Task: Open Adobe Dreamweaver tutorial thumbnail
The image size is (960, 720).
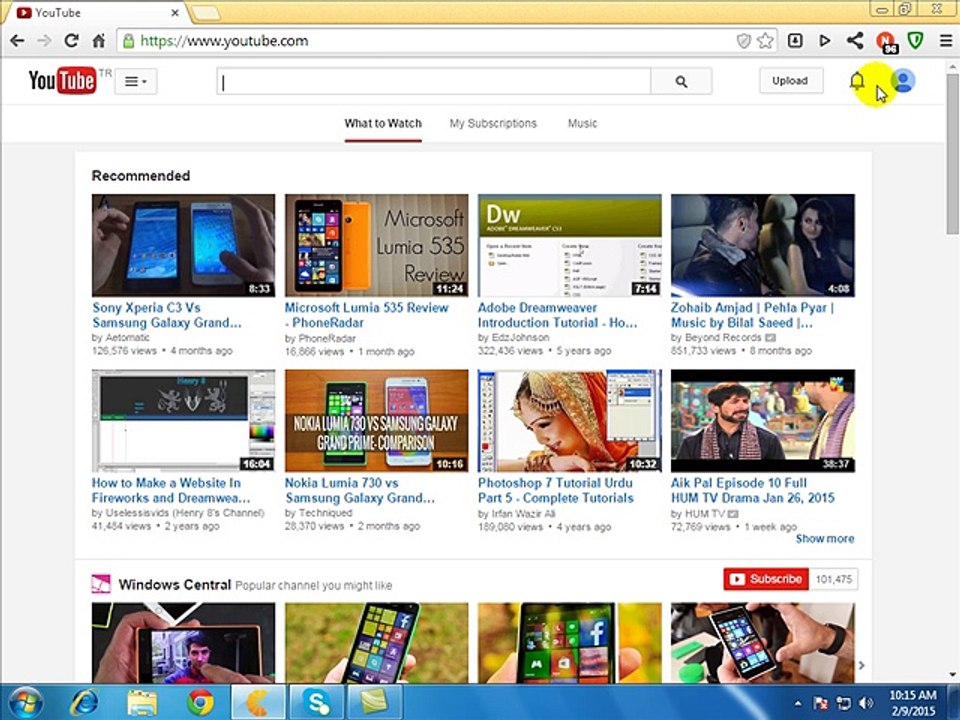Action: coord(569,246)
